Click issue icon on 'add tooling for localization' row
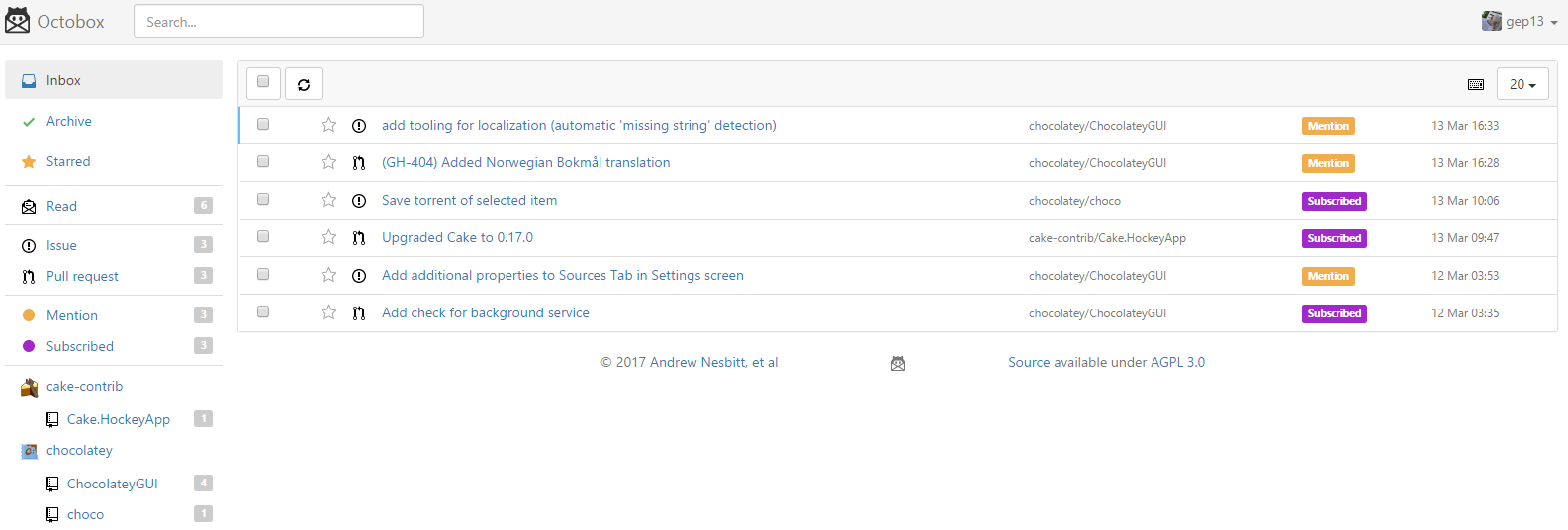This screenshot has width=1568, height=530. click(x=359, y=126)
